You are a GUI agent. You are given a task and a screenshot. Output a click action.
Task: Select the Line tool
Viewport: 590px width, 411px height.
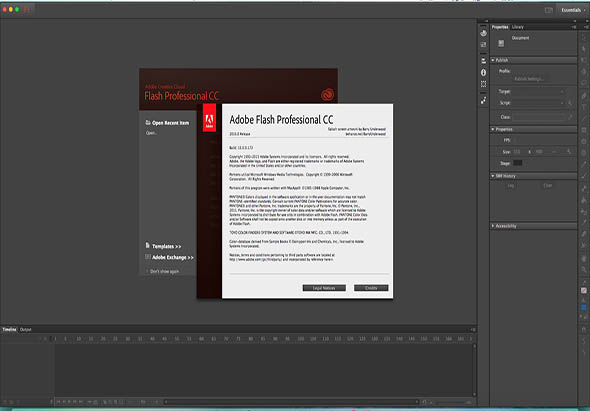coord(584,119)
